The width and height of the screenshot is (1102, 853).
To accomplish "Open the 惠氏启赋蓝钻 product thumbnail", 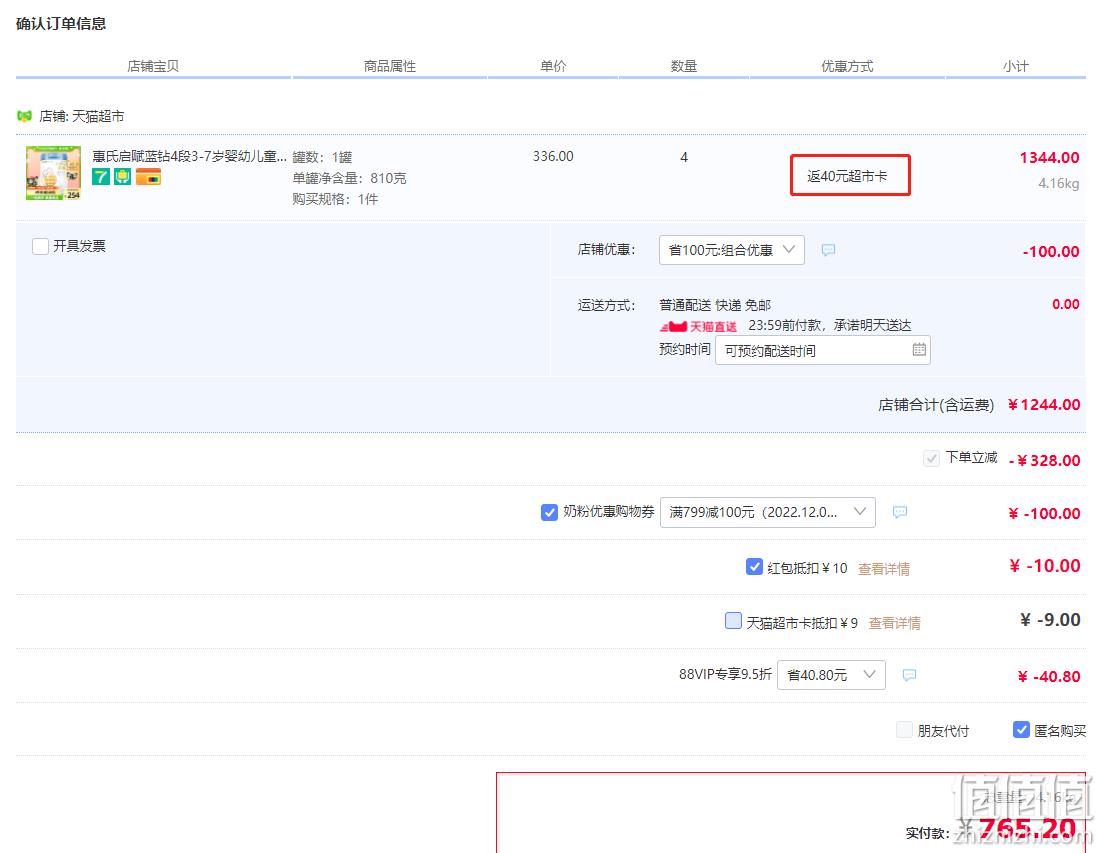I will (x=53, y=173).
